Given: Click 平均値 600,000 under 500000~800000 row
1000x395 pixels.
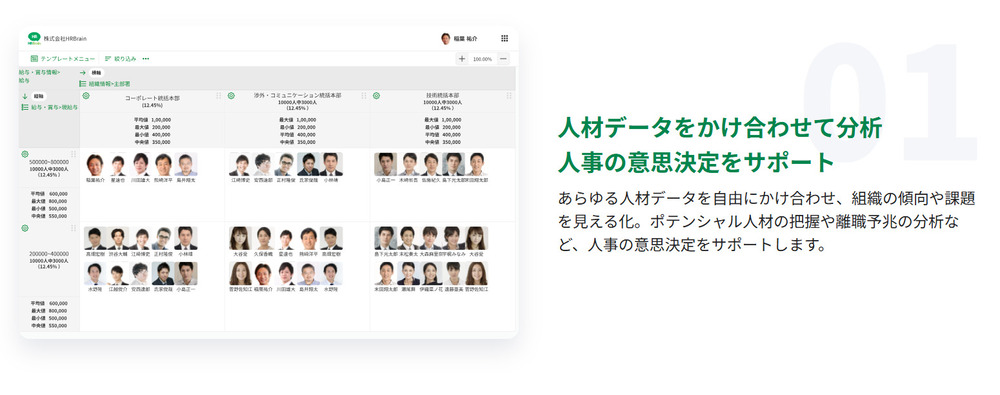Looking at the screenshot, I should pyautogui.click(x=49, y=193).
